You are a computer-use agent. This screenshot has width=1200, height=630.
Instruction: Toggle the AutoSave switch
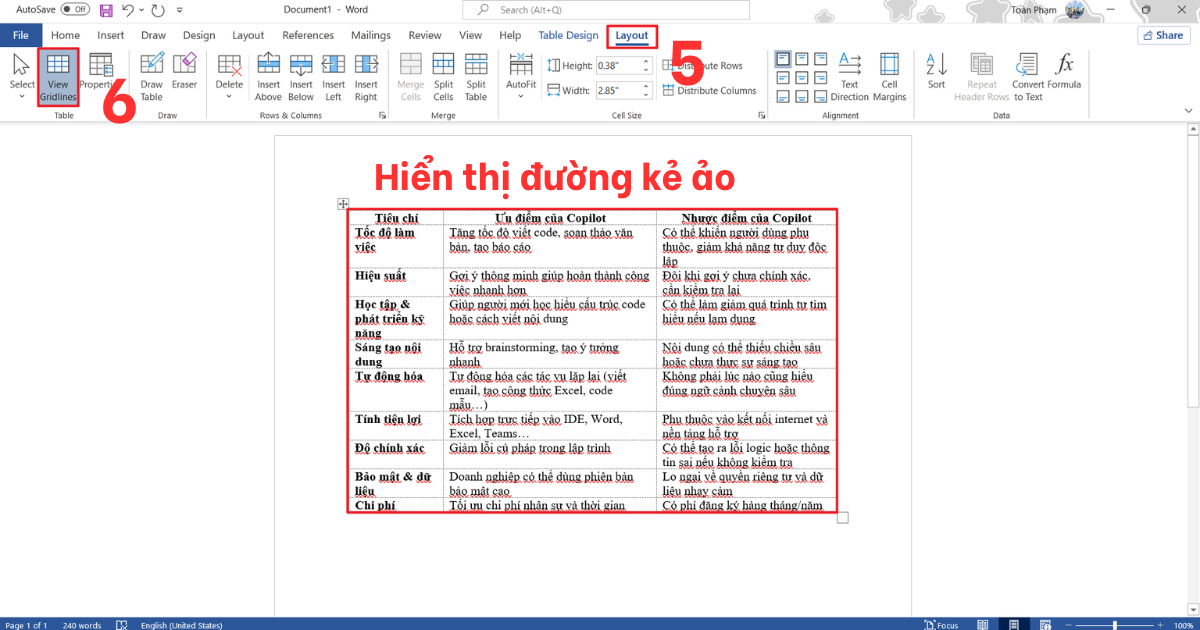(74, 8)
